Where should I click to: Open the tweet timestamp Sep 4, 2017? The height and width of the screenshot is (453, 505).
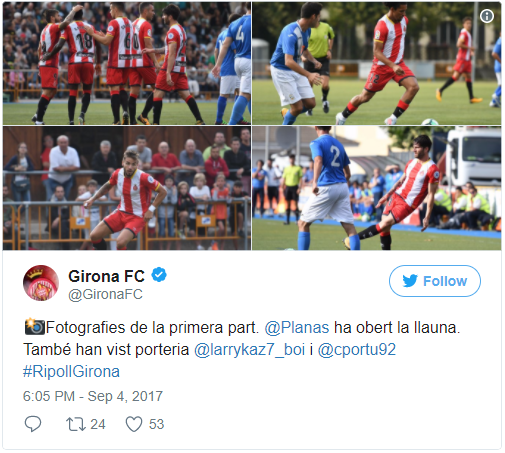tap(93, 396)
